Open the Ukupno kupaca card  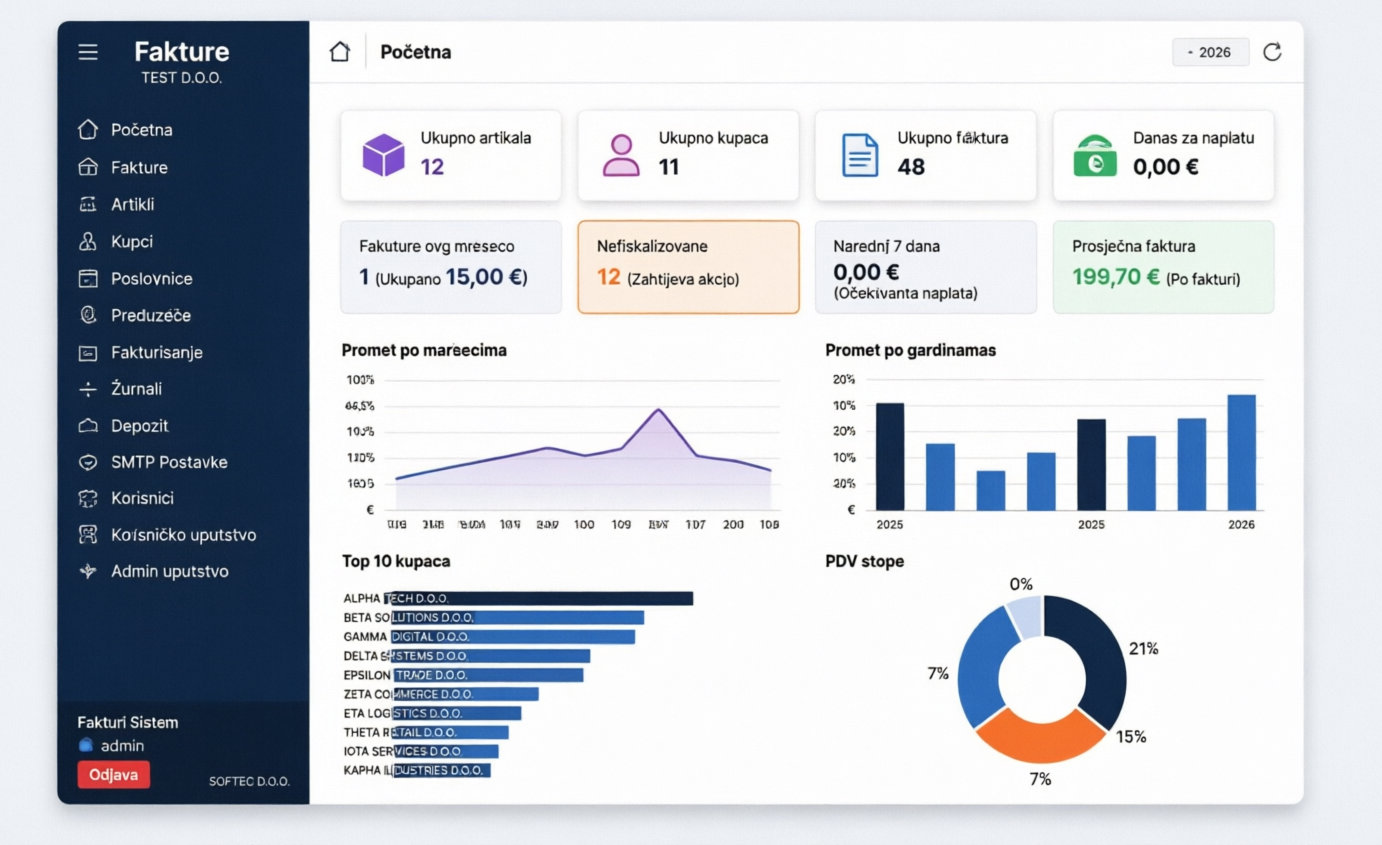point(688,155)
